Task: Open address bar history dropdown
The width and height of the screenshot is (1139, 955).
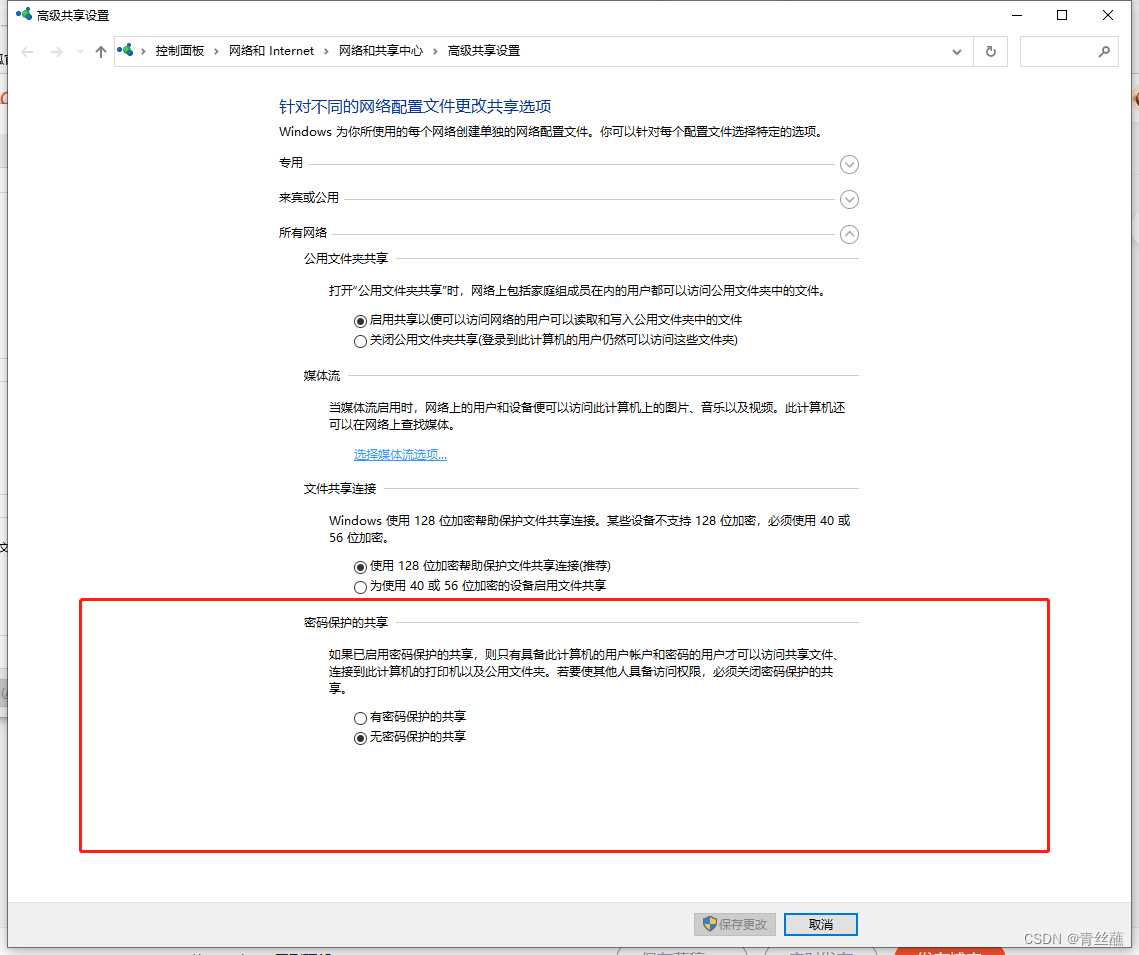Action: (x=957, y=52)
